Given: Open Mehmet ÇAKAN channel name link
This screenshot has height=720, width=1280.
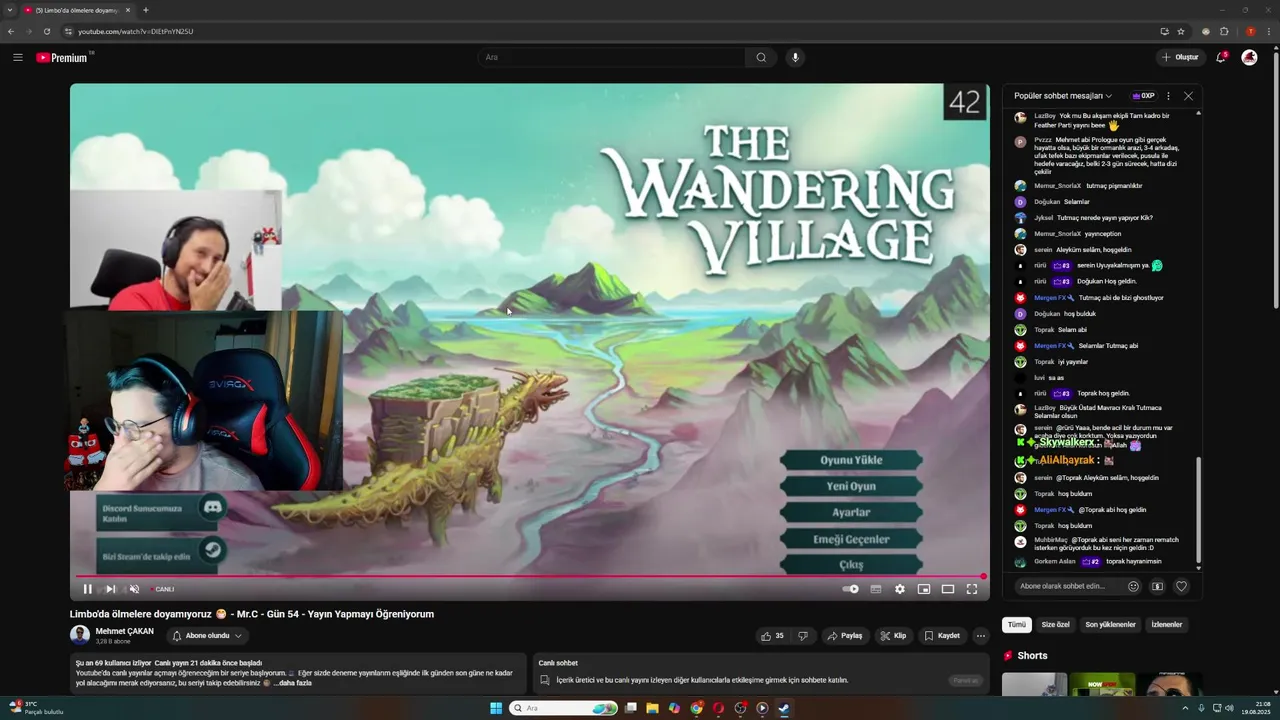Looking at the screenshot, I should tap(124, 631).
